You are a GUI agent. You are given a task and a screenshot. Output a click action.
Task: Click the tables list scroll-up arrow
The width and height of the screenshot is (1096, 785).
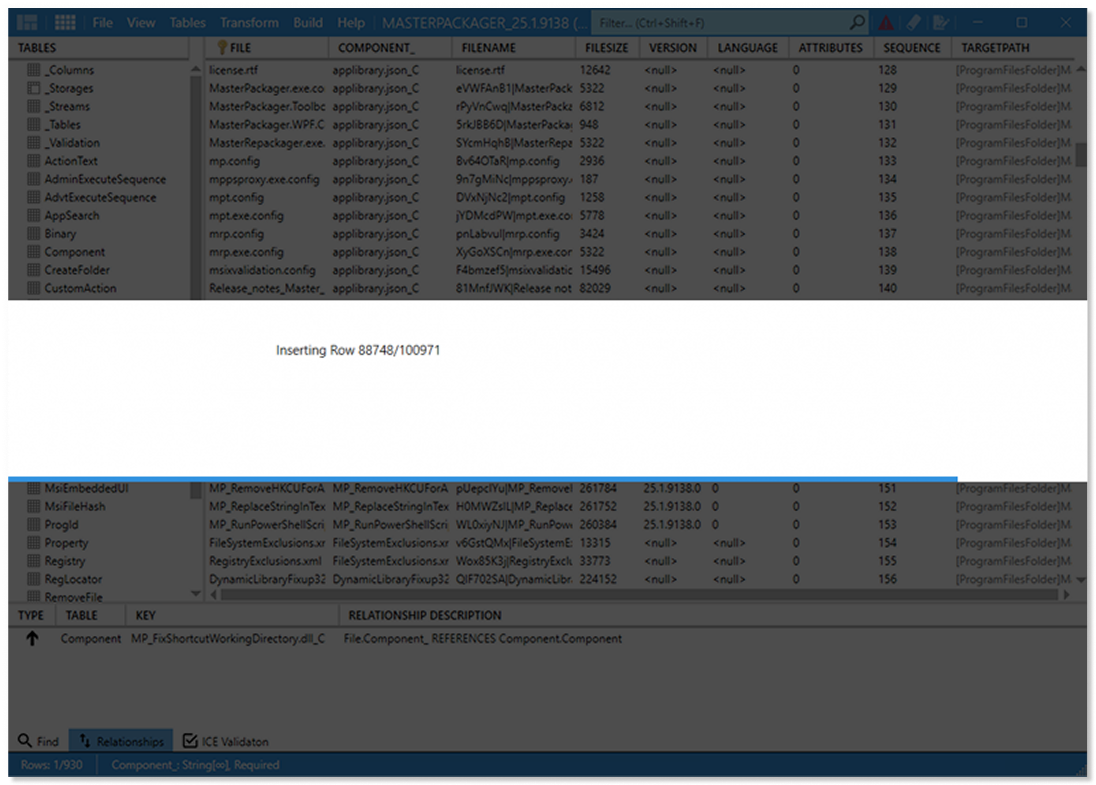tap(196, 70)
